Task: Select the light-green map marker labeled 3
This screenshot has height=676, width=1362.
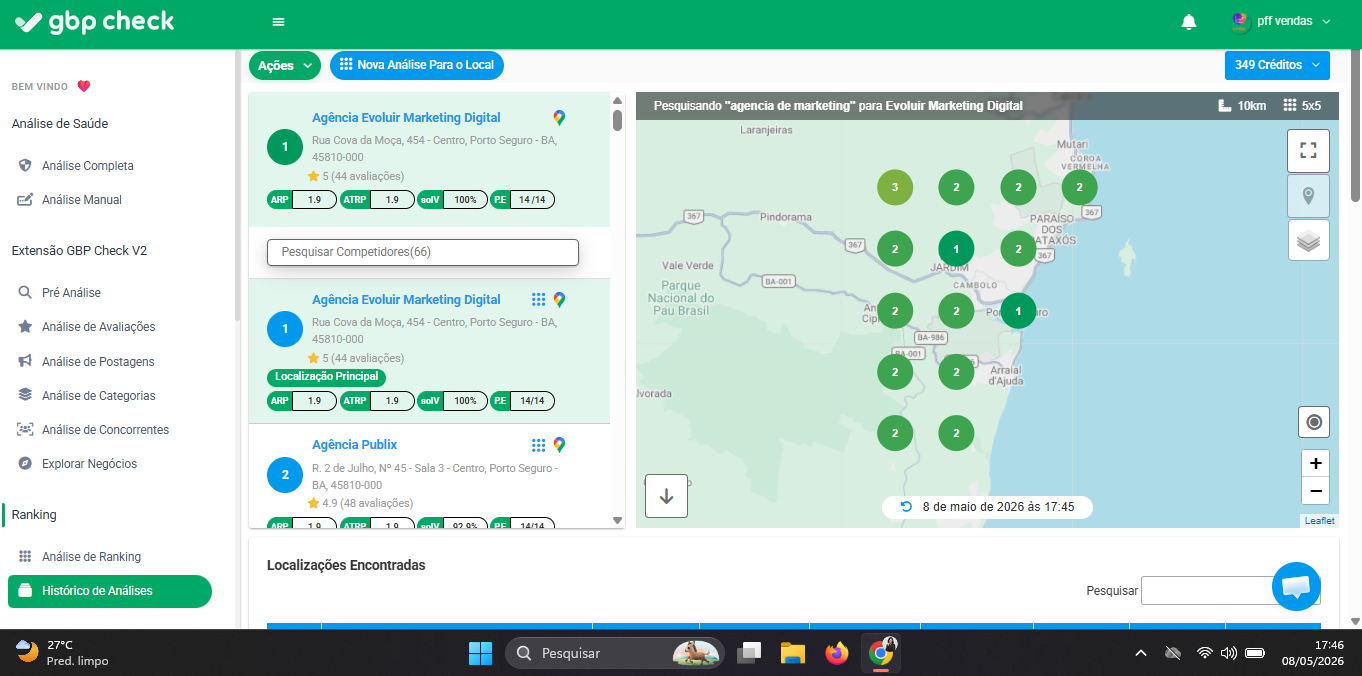Action: pos(895,188)
